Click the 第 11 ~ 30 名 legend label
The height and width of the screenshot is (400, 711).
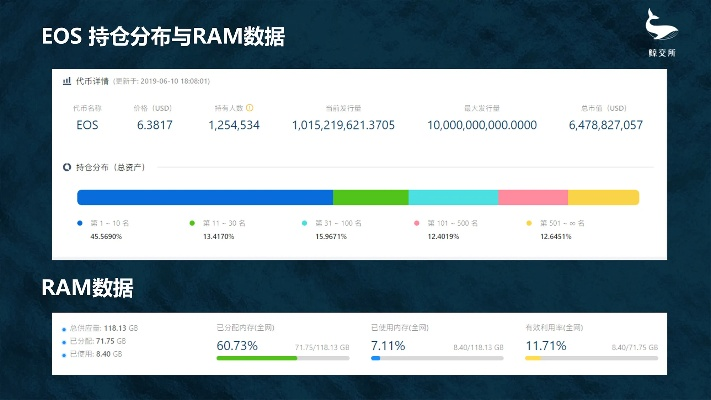[x=224, y=223]
